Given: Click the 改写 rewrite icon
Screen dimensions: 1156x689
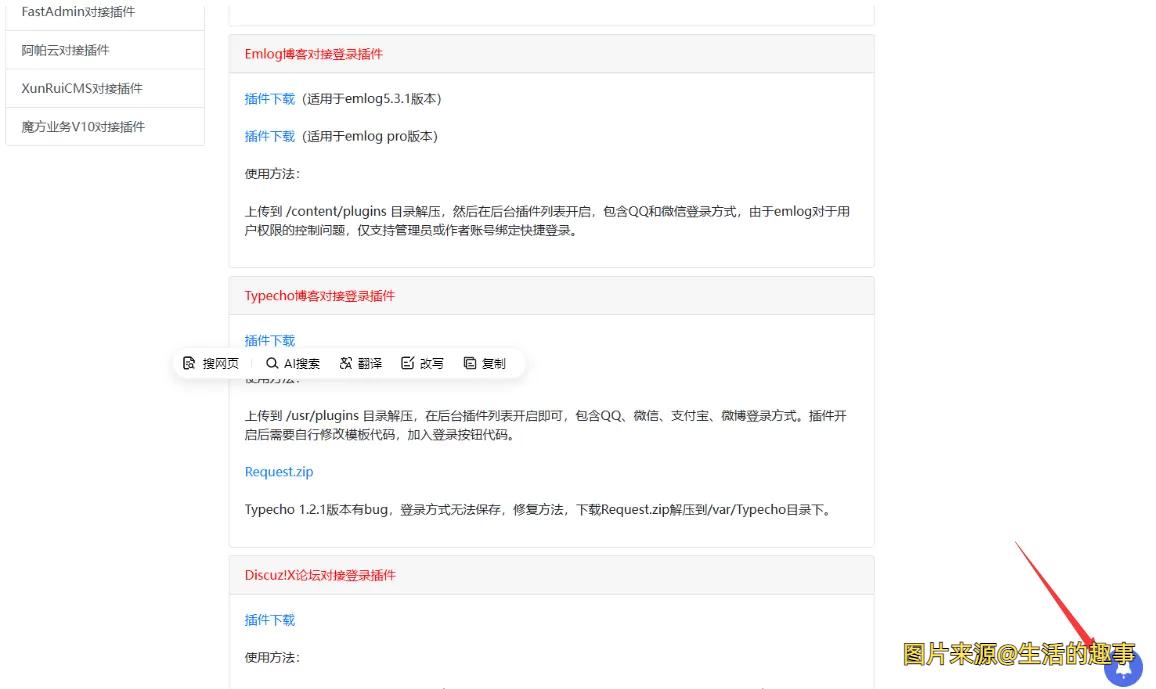Looking at the screenshot, I should (x=423, y=363).
